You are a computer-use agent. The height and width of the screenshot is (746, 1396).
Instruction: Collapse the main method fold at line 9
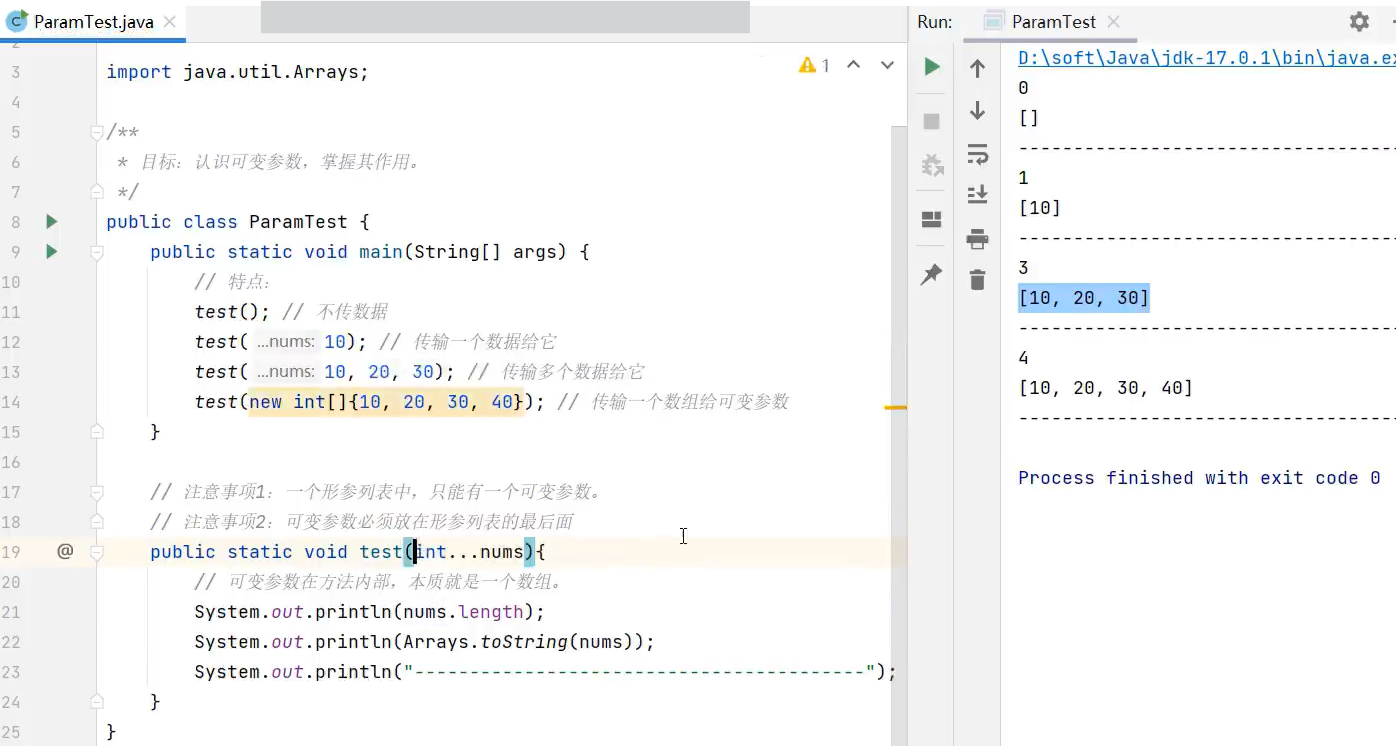pos(97,252)
